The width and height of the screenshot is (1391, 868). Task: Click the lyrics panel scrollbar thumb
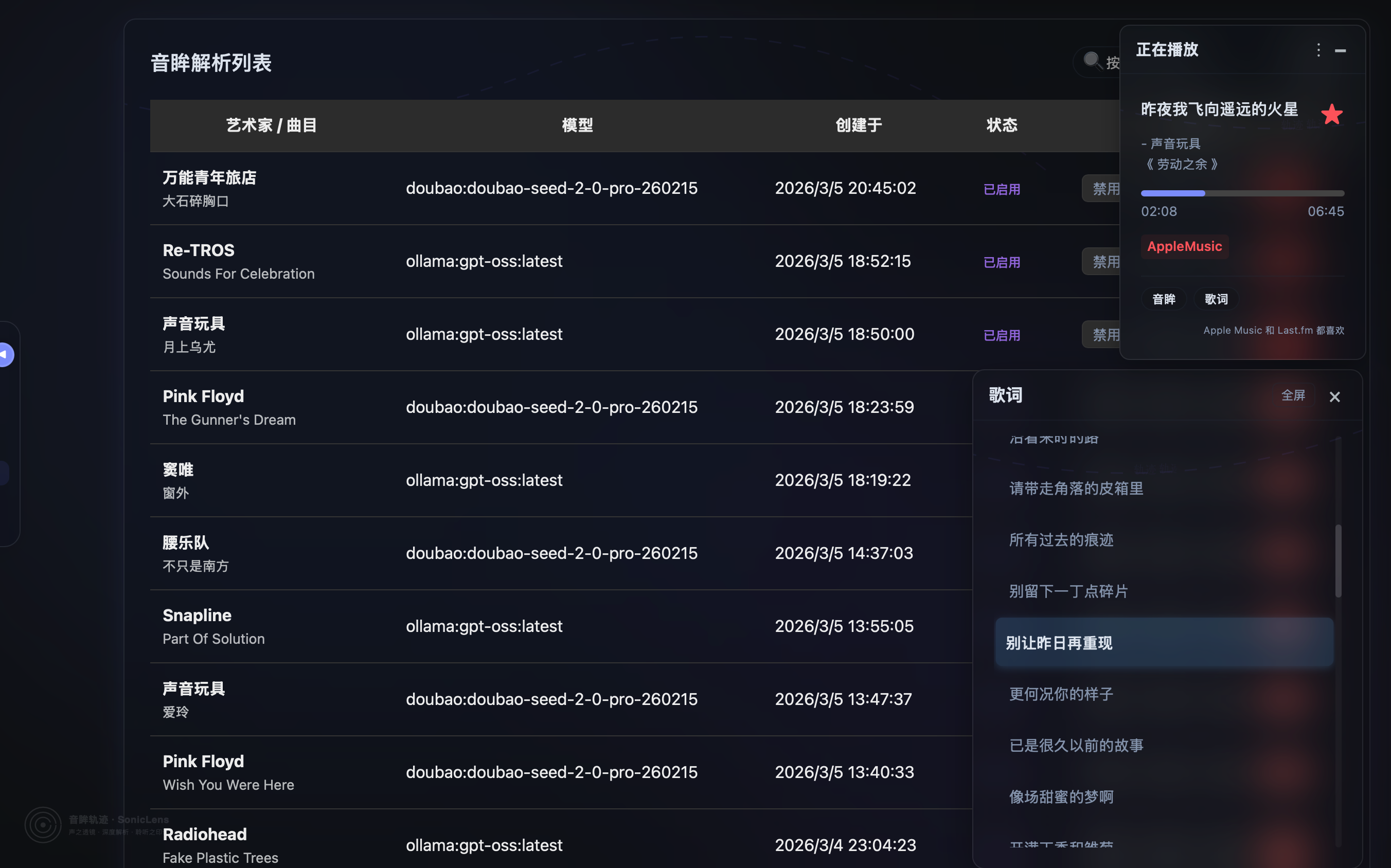1337,561
